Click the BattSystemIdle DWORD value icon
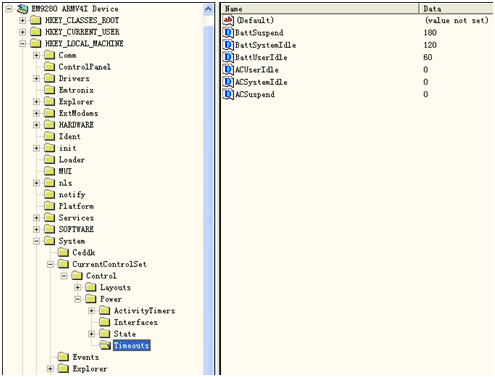495x377 pixels. click(x=228, y=45)
